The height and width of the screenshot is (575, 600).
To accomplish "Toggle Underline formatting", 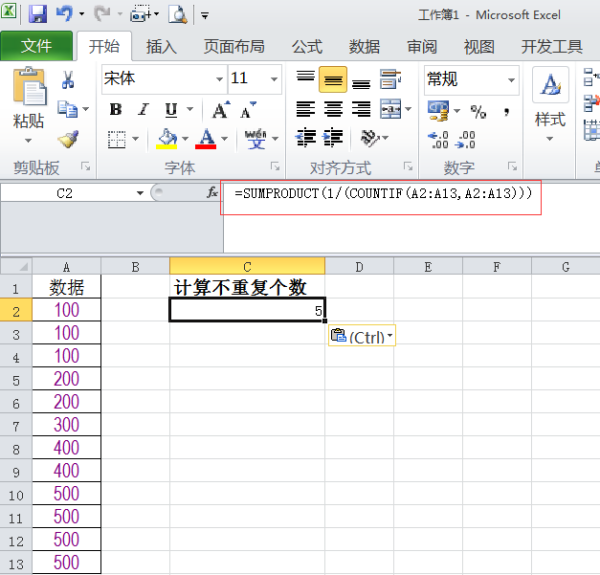I will pyautogui.click(x=171, y=110).
